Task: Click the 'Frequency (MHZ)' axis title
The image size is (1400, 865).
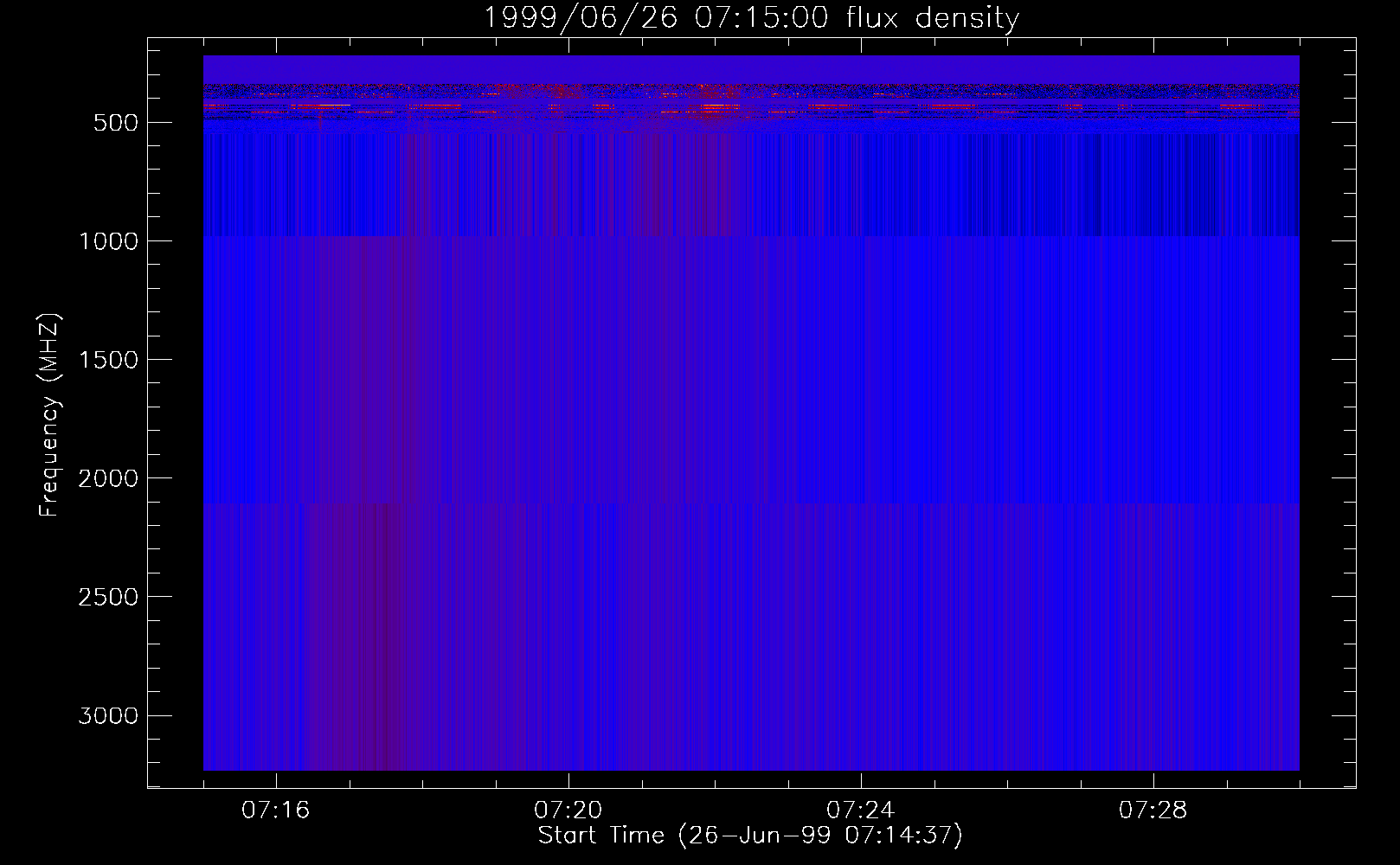Action: point(50,414)
